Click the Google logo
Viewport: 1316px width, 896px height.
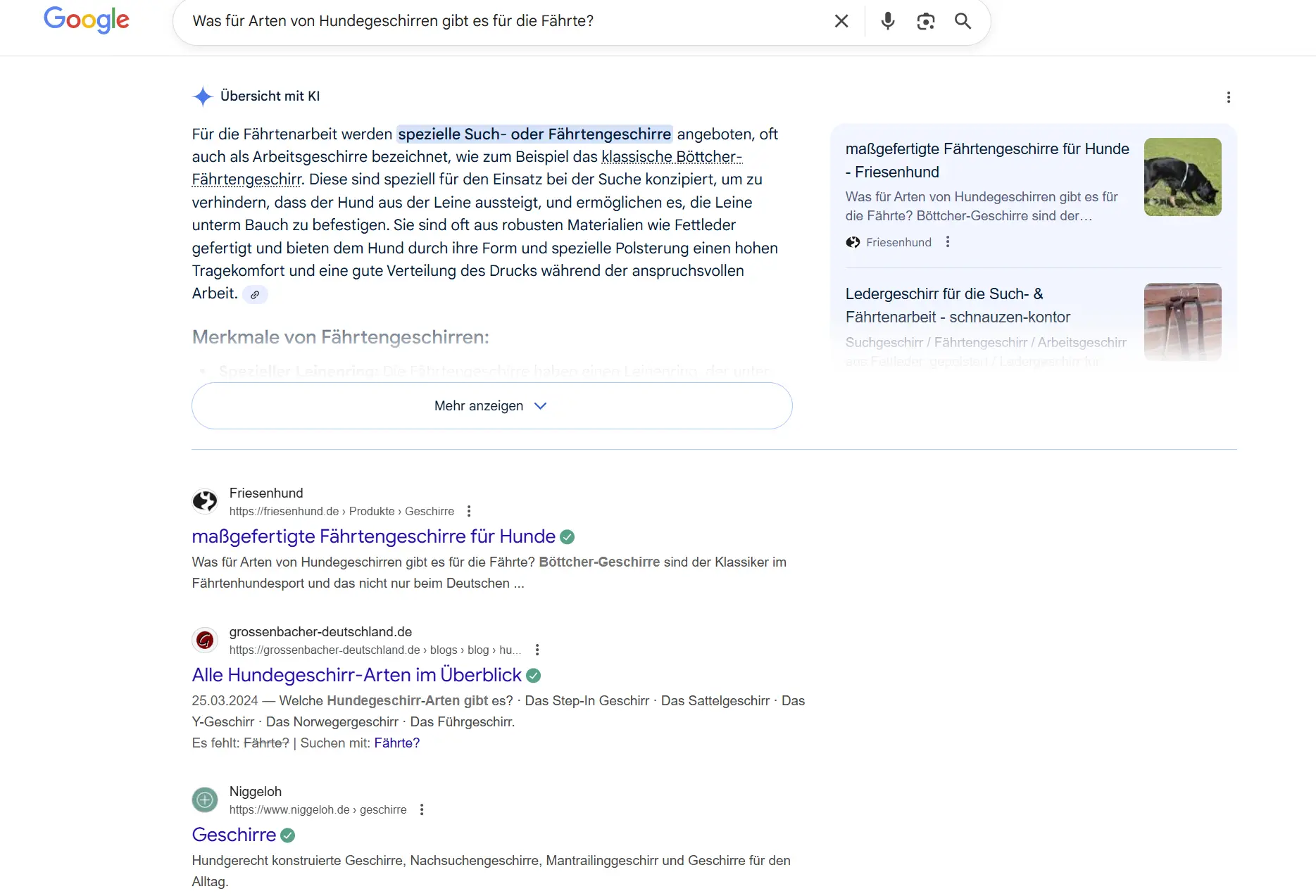pos(87,20)
